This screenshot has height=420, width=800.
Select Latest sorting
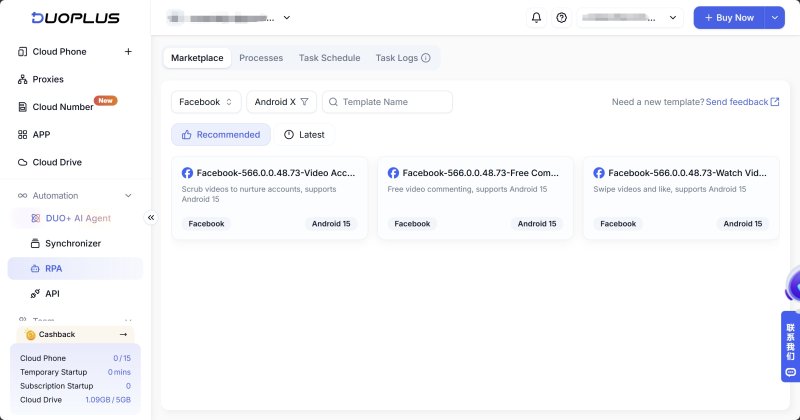point(304,135)
